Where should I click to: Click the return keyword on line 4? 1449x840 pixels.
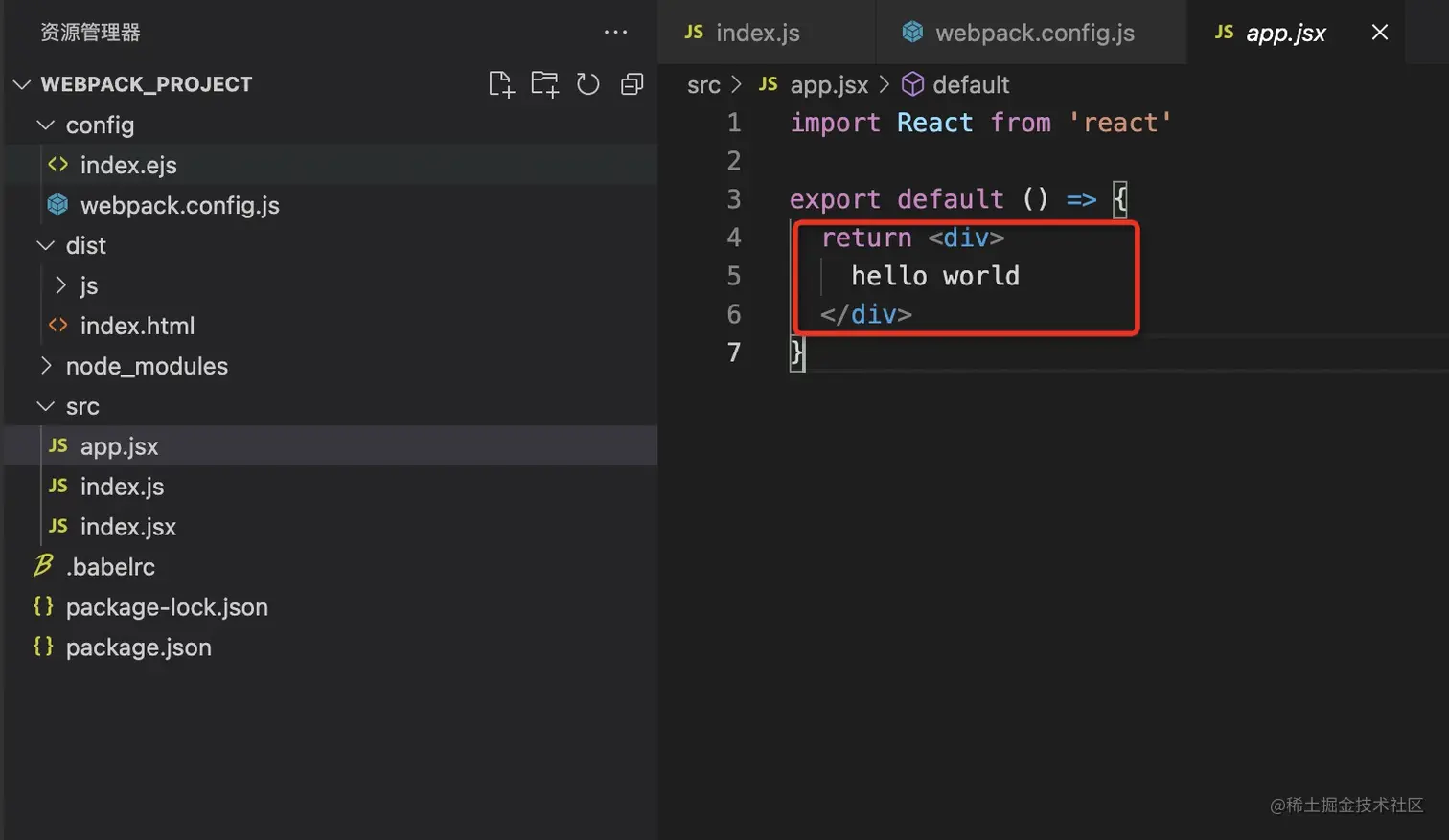pos(866,238)
